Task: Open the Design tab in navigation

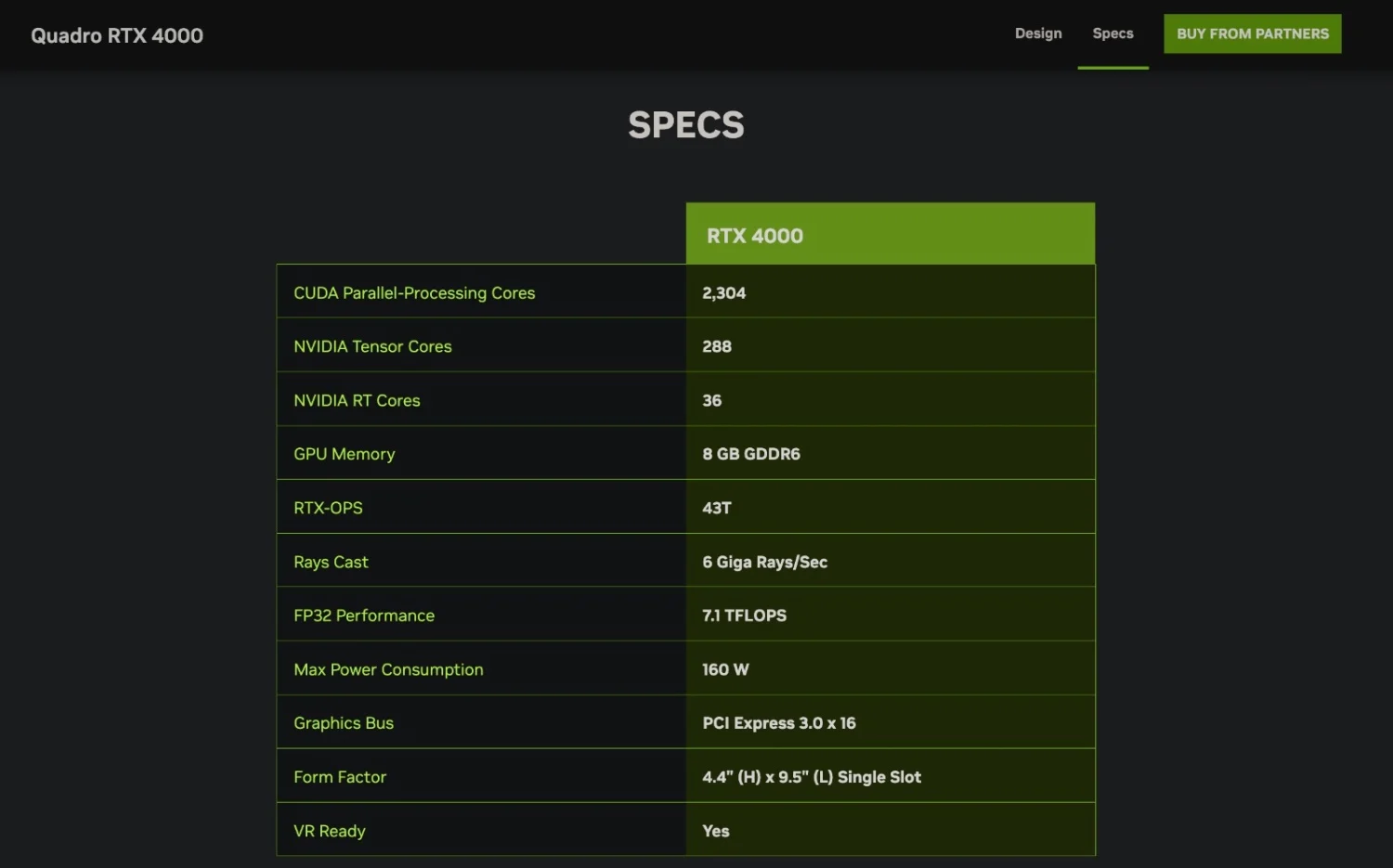Action: click(x=1037, y=33)
